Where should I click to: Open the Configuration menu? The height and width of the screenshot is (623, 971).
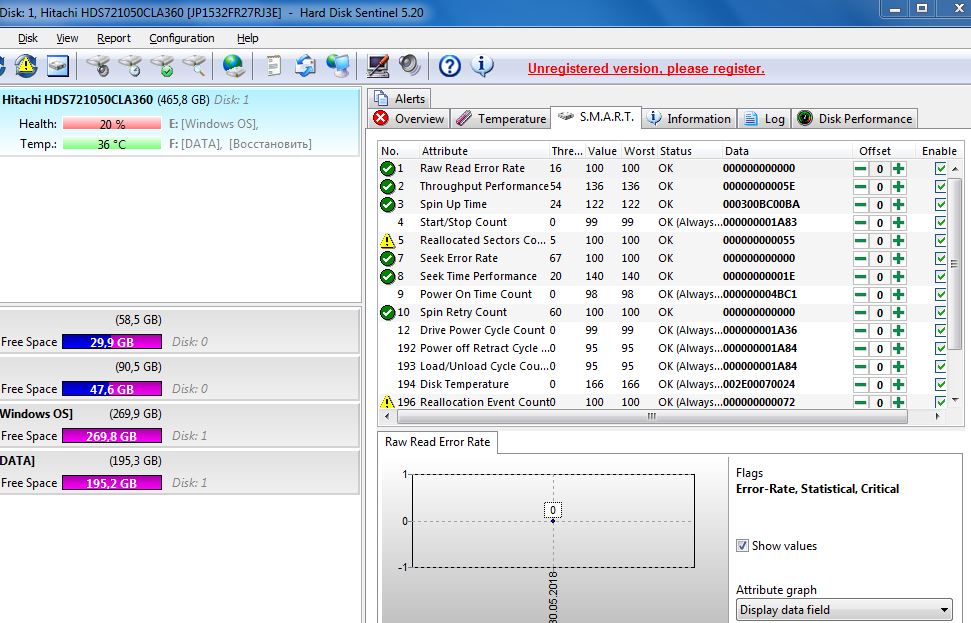tap(181, 38)
